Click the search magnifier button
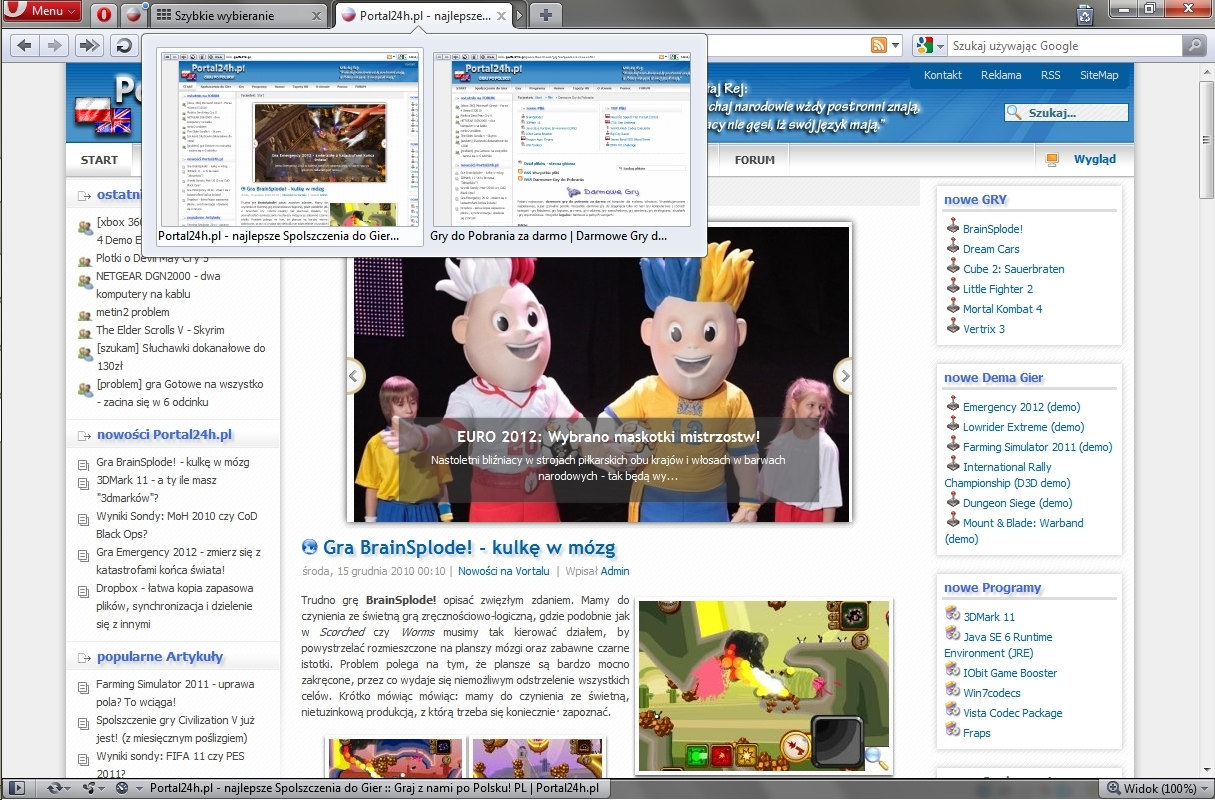The height and width of the screenshot is (800, 1215). (1195, 45)
